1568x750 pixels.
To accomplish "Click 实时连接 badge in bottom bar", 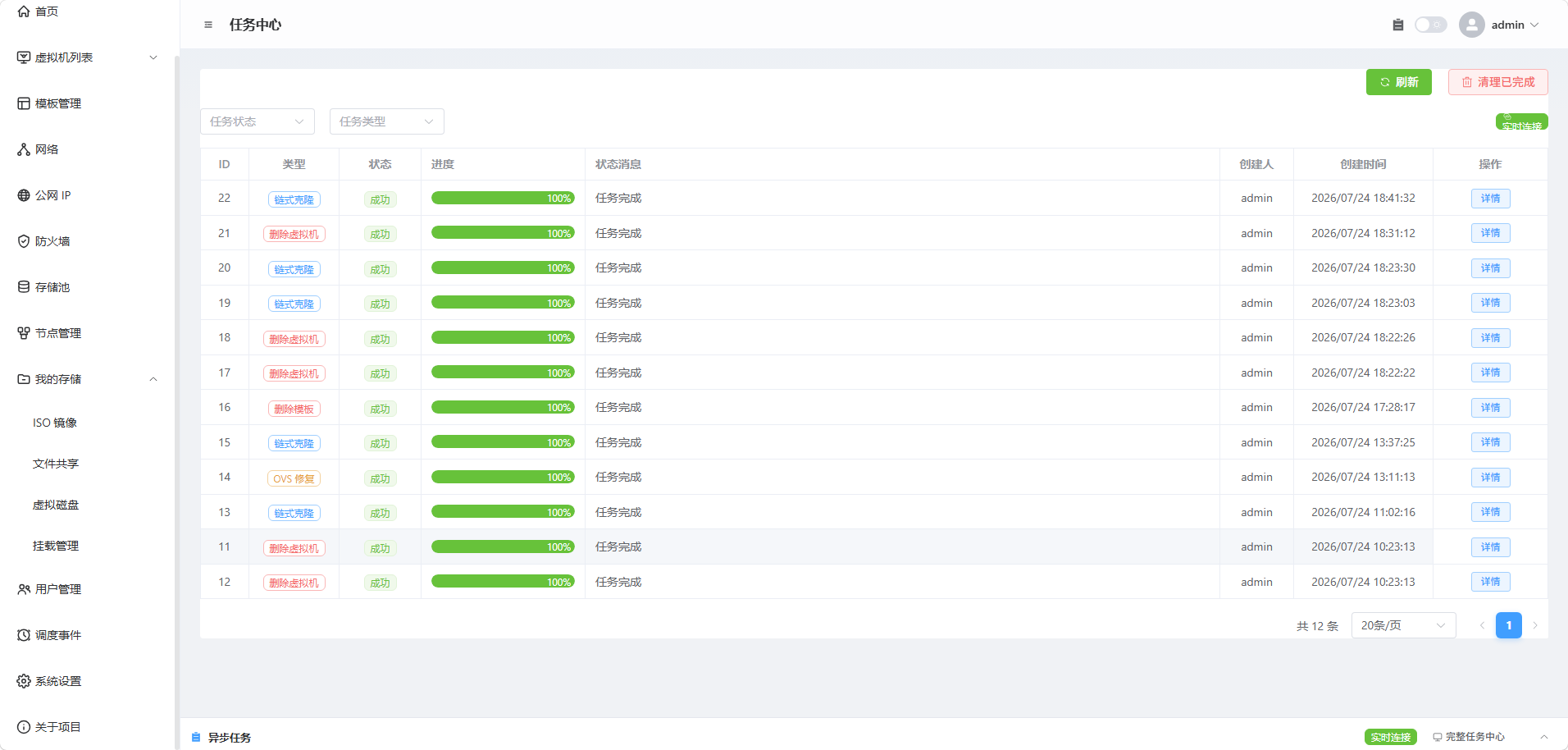I will tap(1391, 737).
